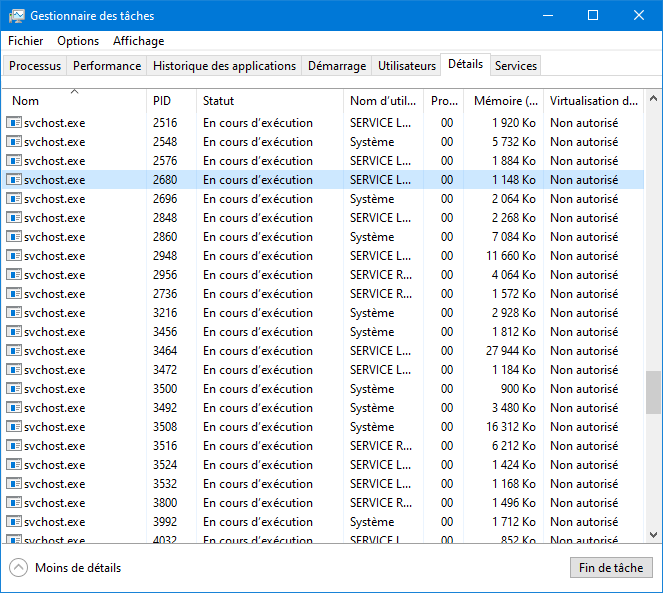This screenshot has height=593, width=663.
Task: Click the svchost.exe icon for PID 3500
Action: [14, 389]
